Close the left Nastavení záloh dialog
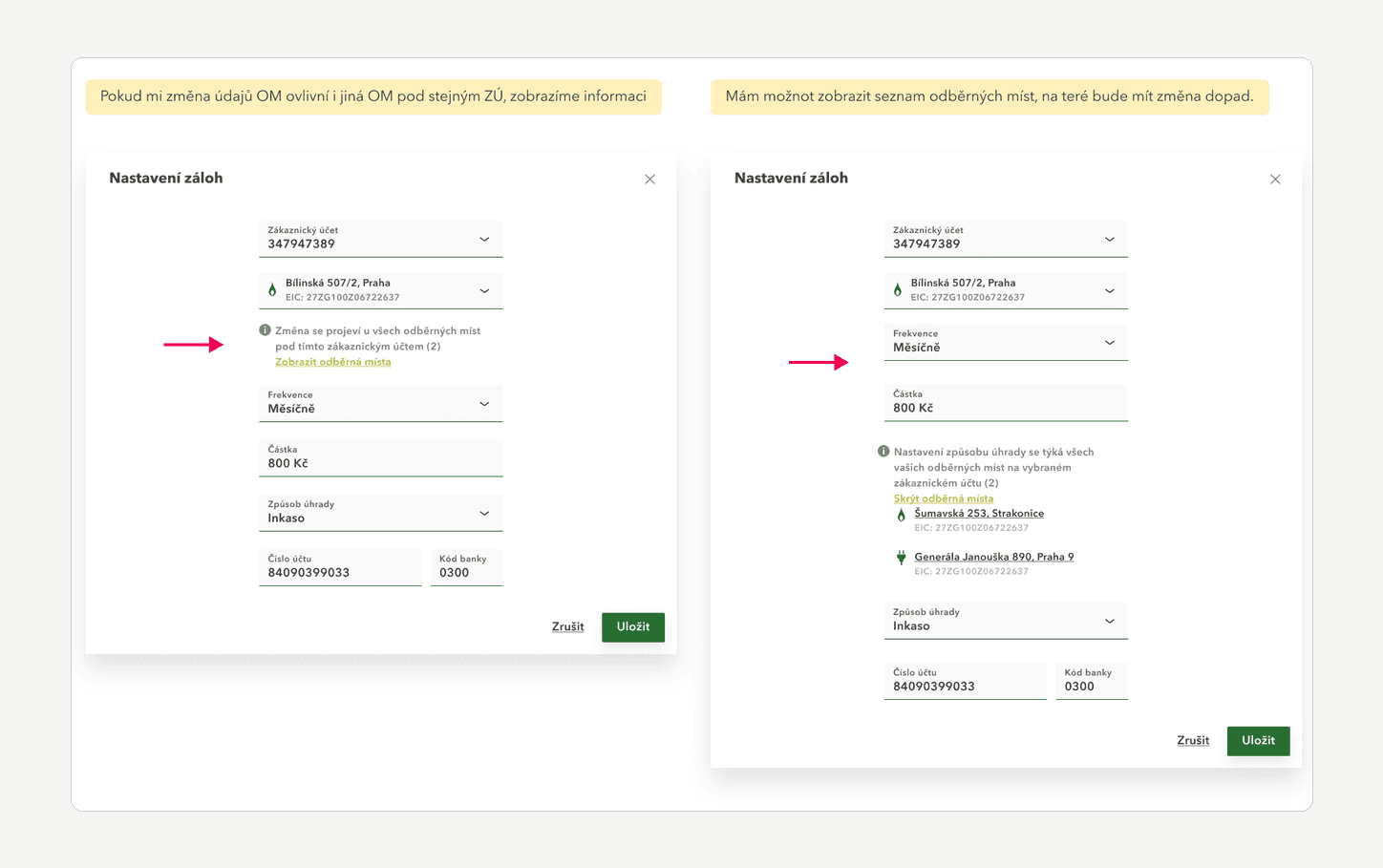The height and width of the screenshot is (868, 1383). 649,180
